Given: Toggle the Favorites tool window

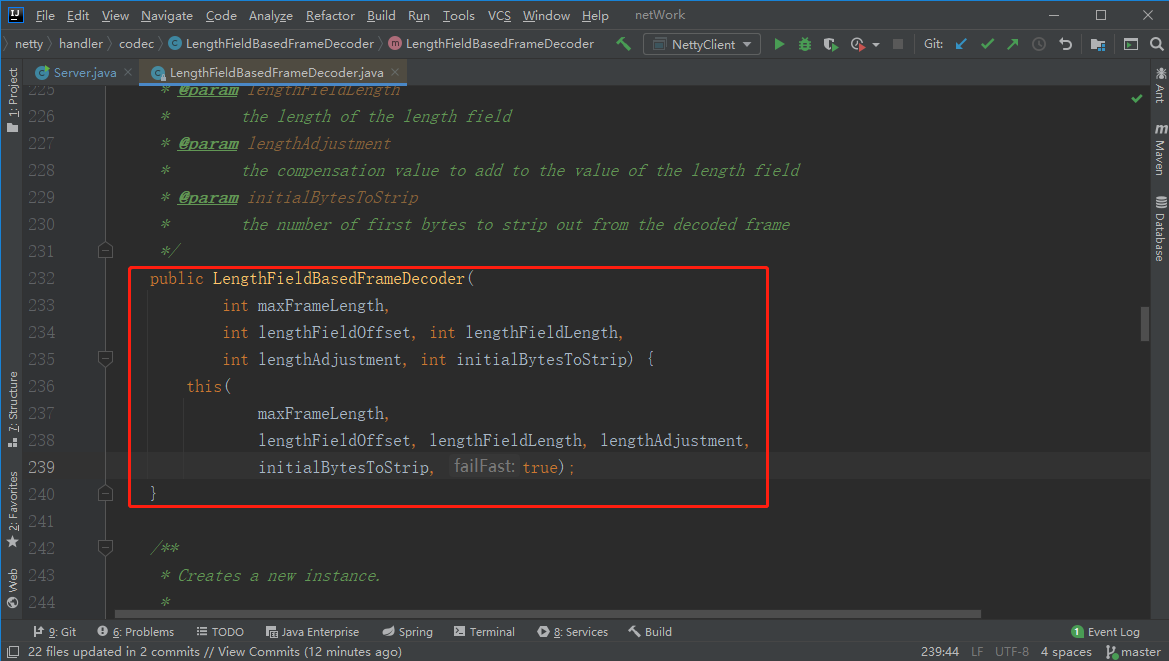Looking at the screenshot, I should coord(13,509).
